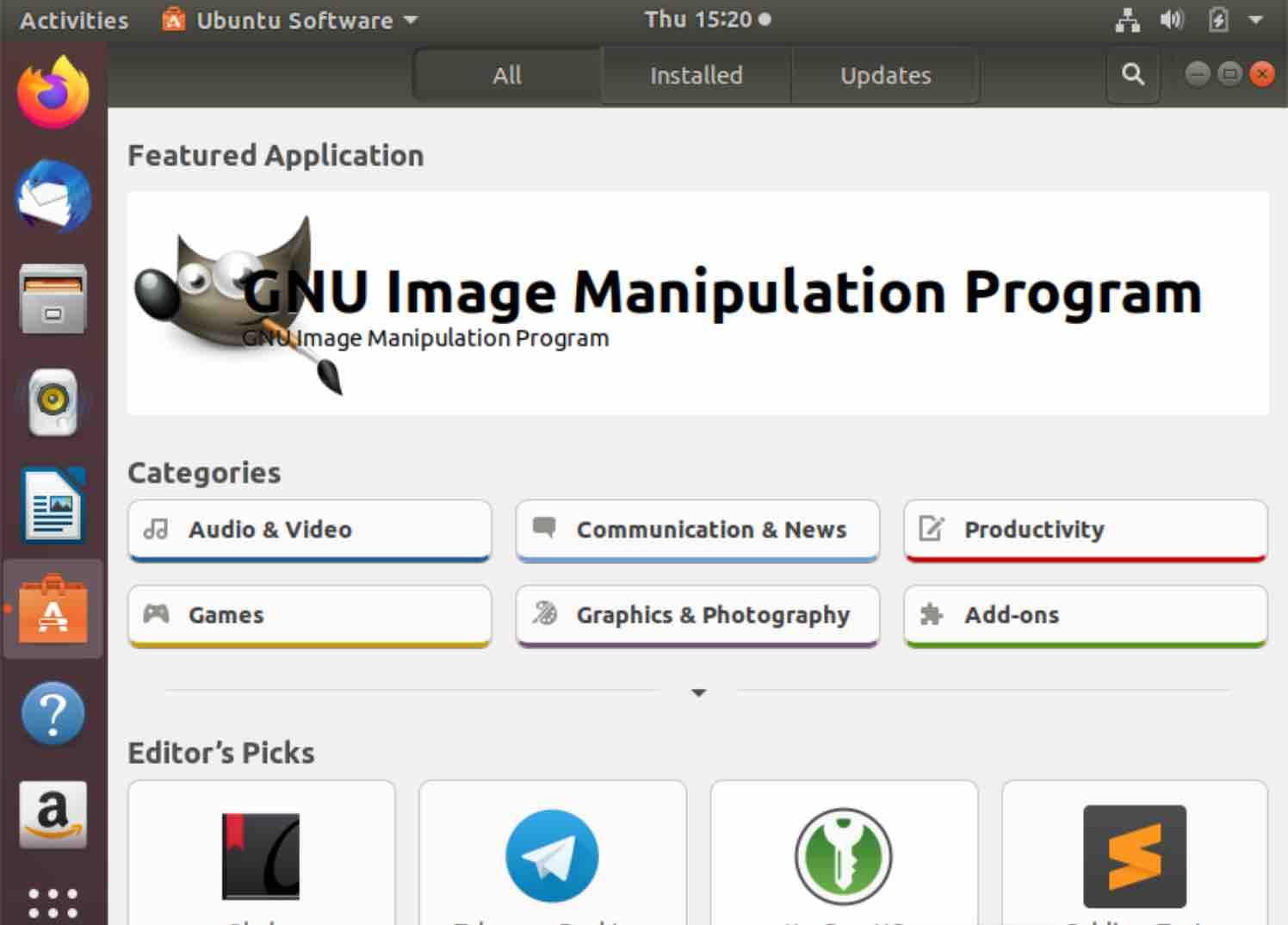
Task: Click the Sublime Text app icon
Action: pyautogui.click(x=1135, y=856)
